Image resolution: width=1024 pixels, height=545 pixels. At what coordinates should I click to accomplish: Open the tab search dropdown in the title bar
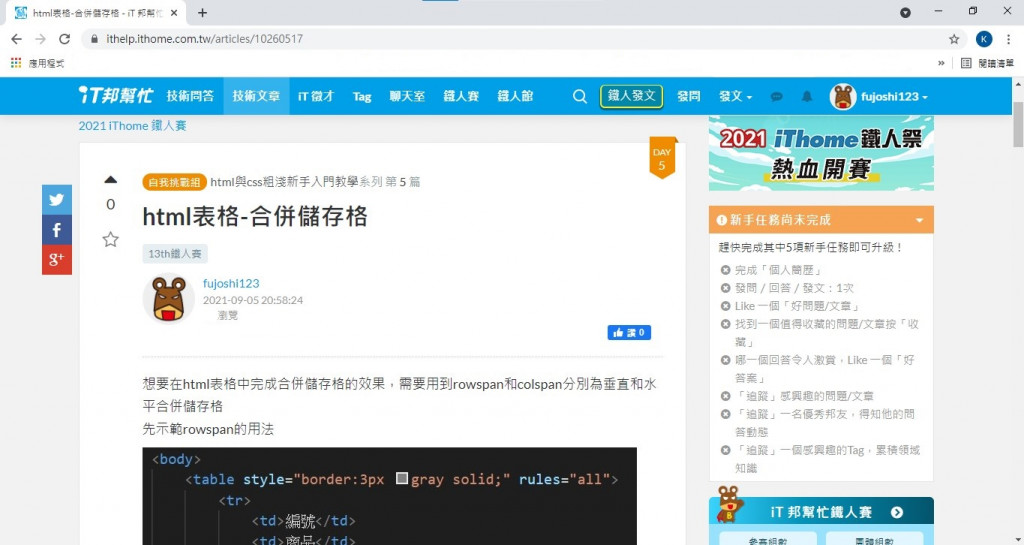(905, 12)
